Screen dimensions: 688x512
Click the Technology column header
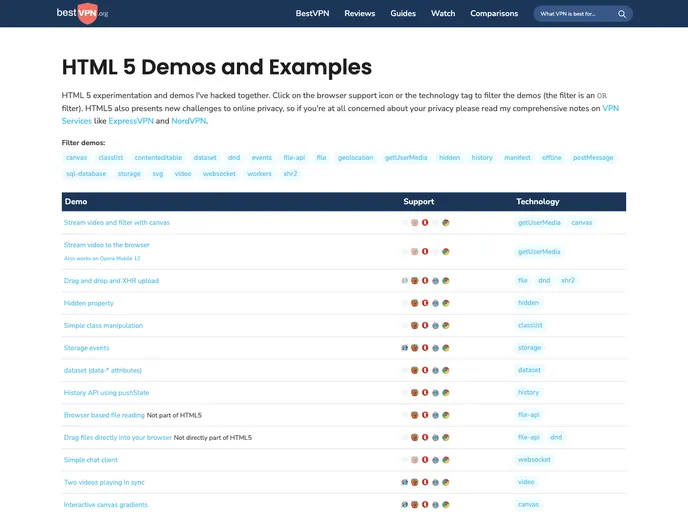pyautogui.click(x=538, y=201)
